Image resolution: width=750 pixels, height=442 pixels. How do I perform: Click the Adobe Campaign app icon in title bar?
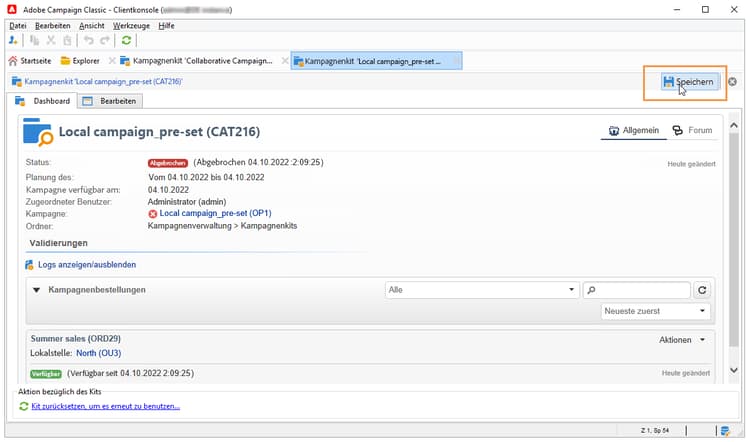(x=12, y=9)
